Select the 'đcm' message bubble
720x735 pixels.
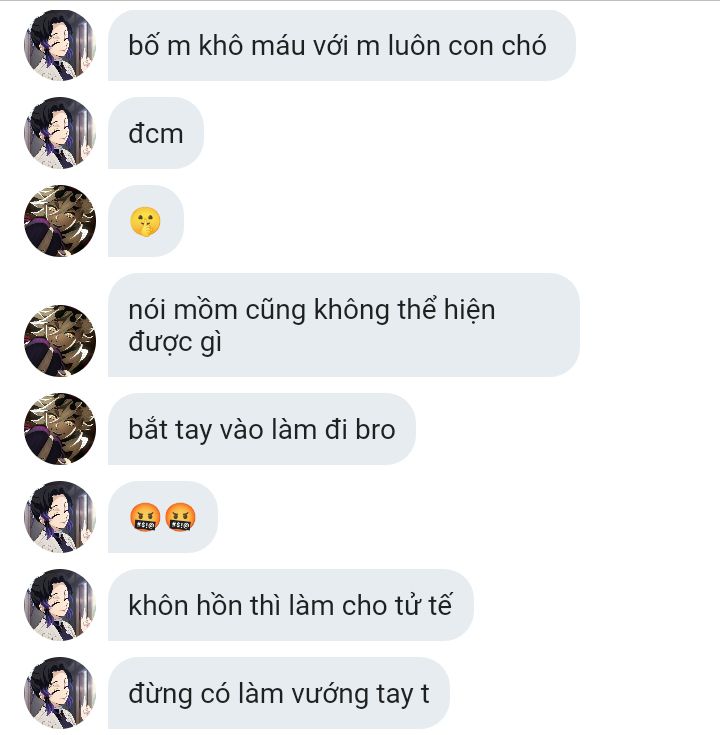156,133
